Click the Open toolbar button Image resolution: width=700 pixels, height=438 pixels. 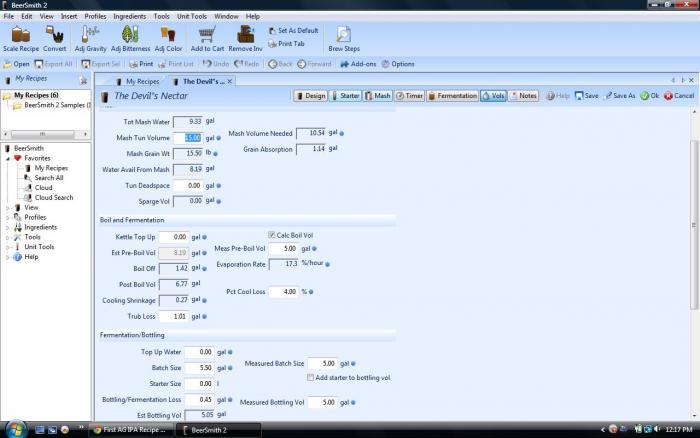click(x=17, y=64)
